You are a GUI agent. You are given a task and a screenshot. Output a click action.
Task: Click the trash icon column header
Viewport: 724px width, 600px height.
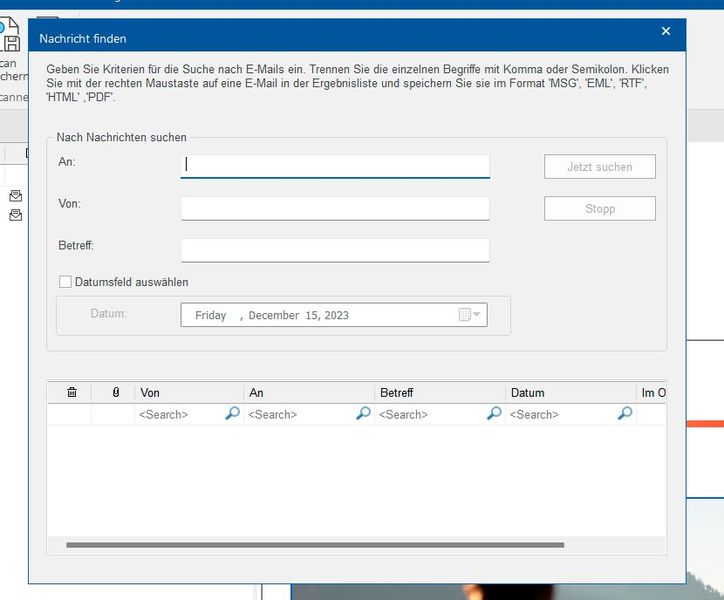71,393
